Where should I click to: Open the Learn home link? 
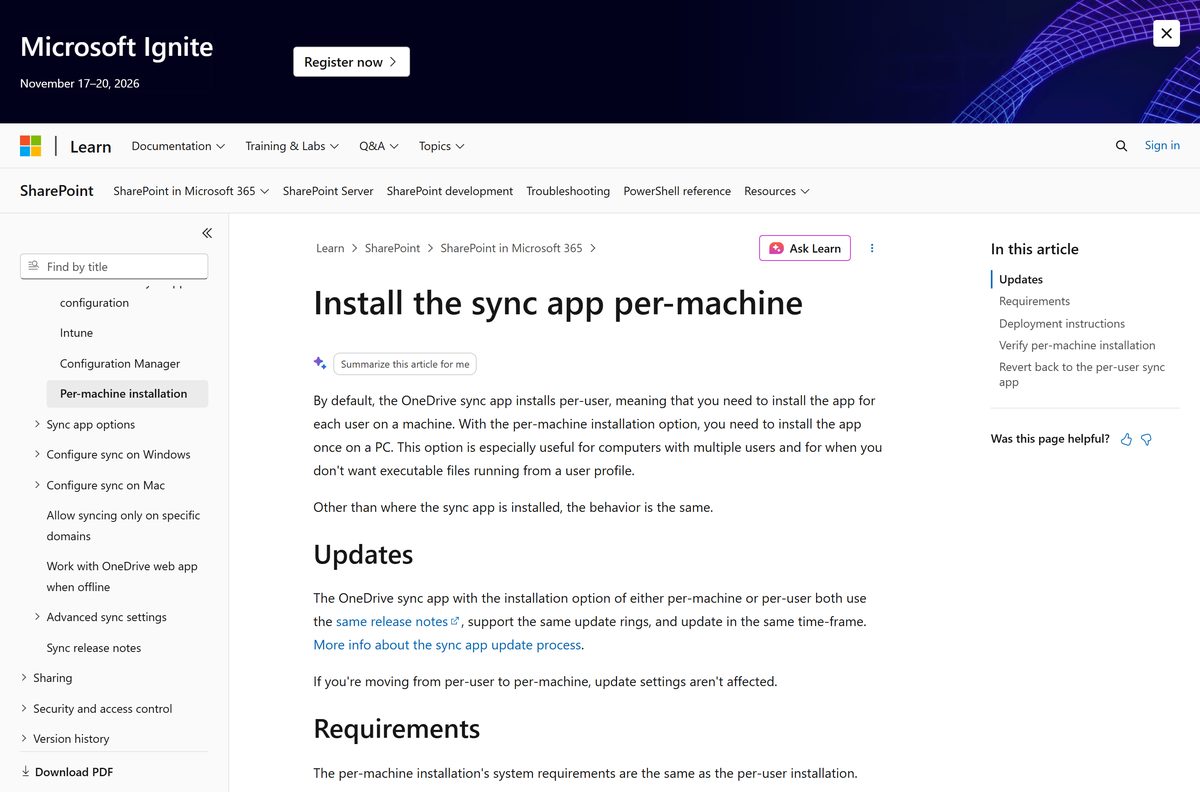(x=90, y=146)
